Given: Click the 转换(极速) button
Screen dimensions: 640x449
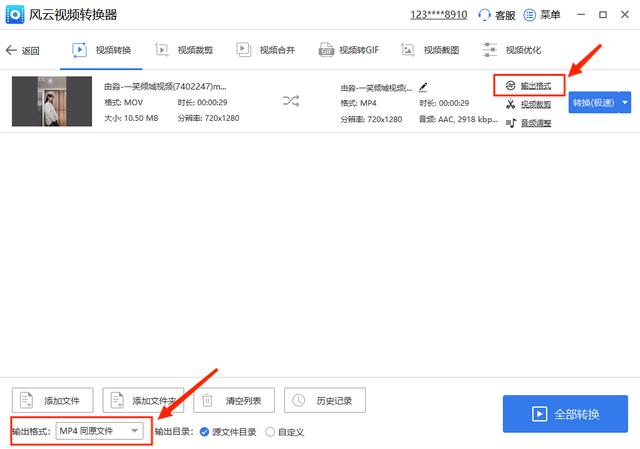Looking at the screenshot, I should pos(593,102).
